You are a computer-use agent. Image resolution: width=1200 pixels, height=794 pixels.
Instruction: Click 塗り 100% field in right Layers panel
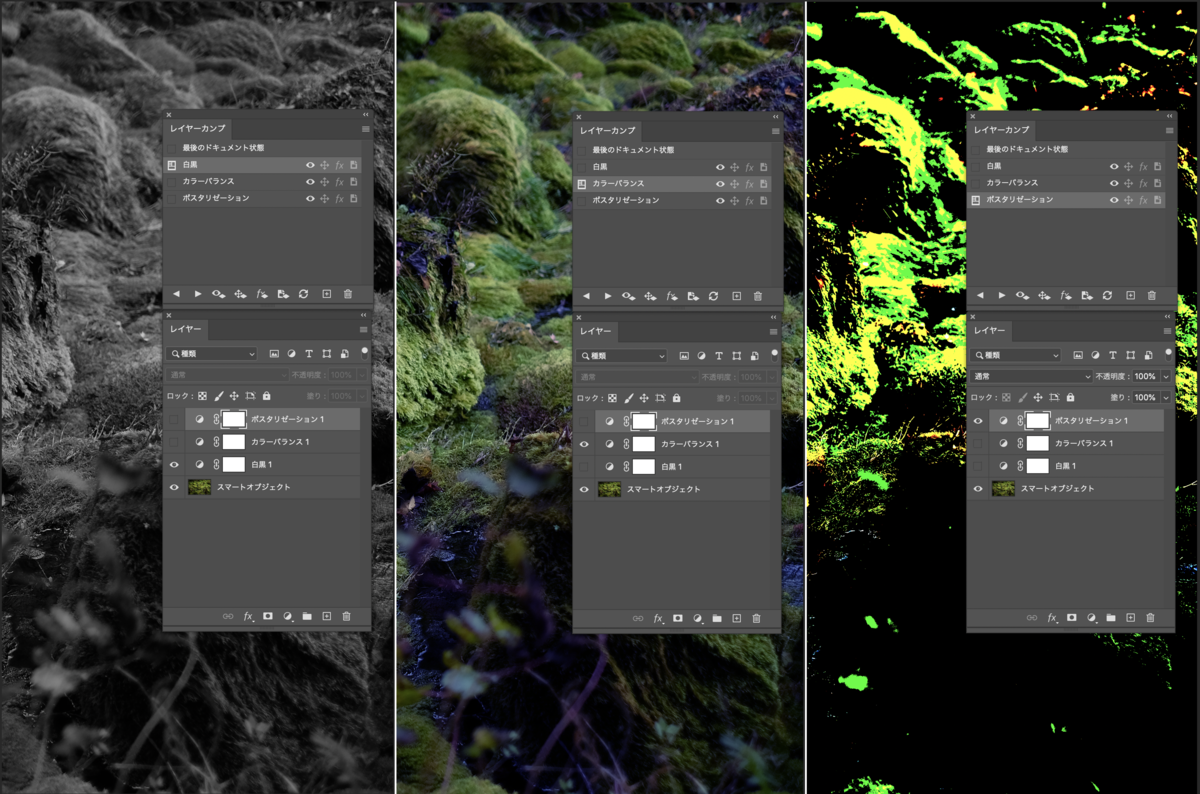[x=1145, y=397]
